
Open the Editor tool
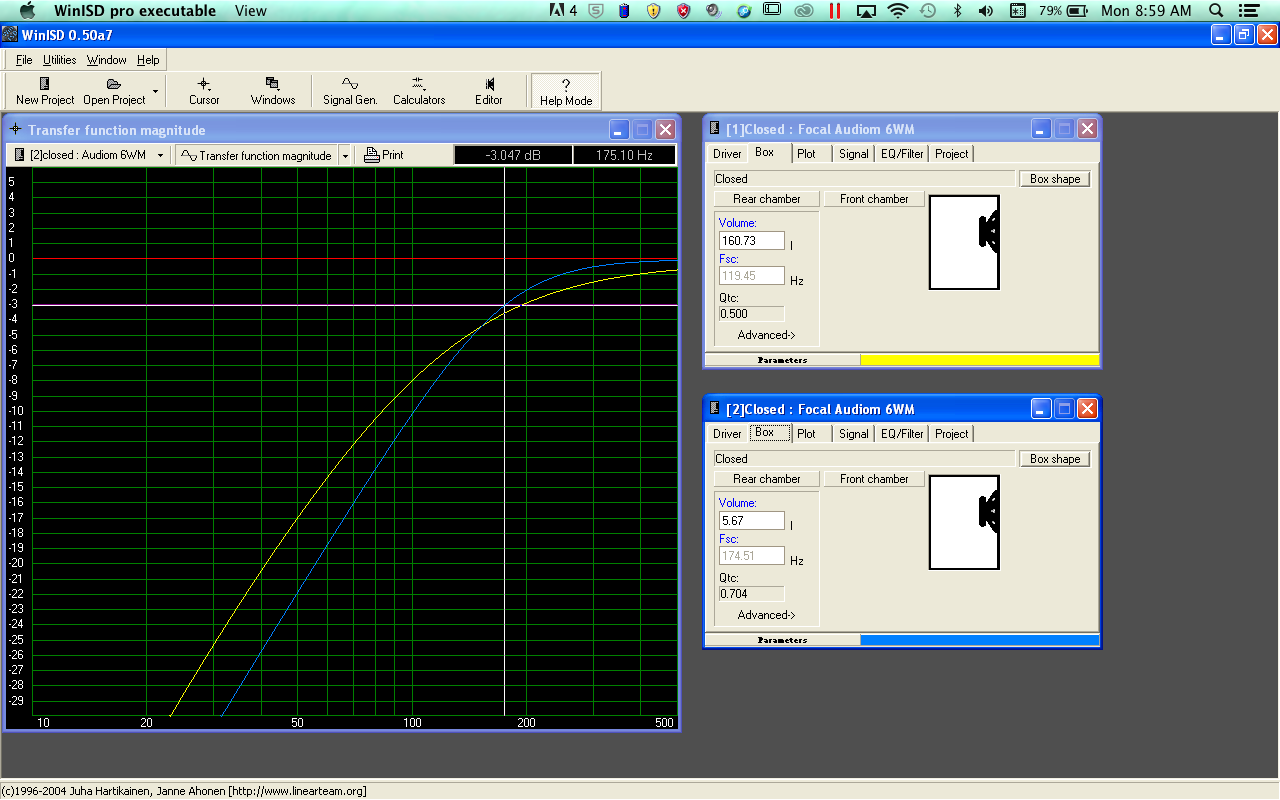pos(489,91)
